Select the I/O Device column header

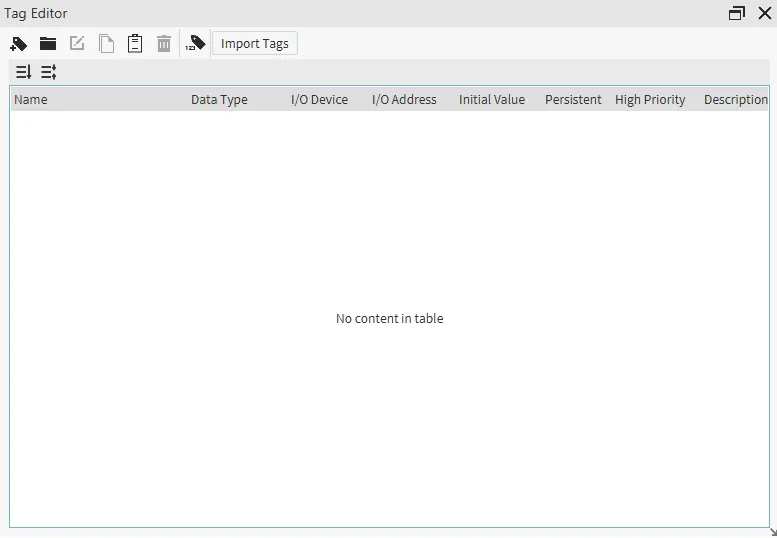319,100
